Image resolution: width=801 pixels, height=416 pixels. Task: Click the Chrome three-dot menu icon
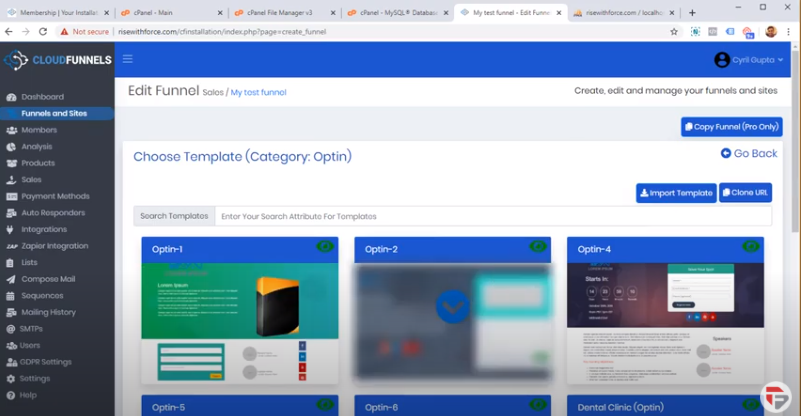pyautogui.click(x=789, y=31)
